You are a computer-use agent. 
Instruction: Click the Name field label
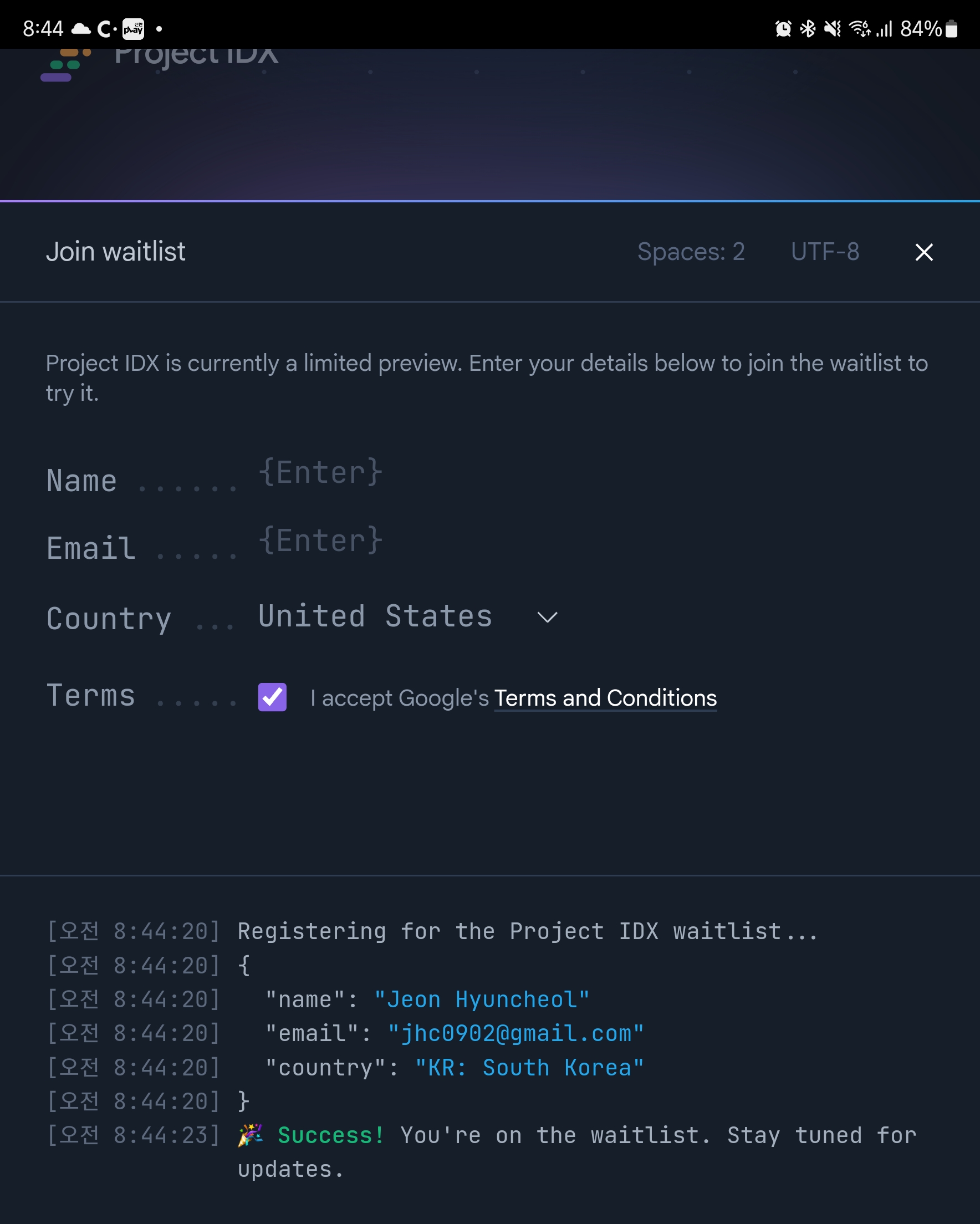82,481
